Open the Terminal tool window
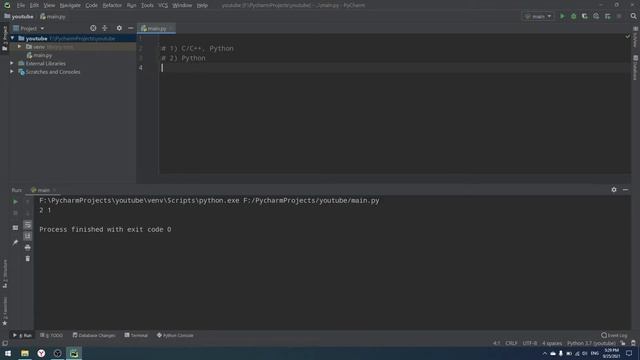This screenshot has height=360, width=640. click(x=136, y=335)
